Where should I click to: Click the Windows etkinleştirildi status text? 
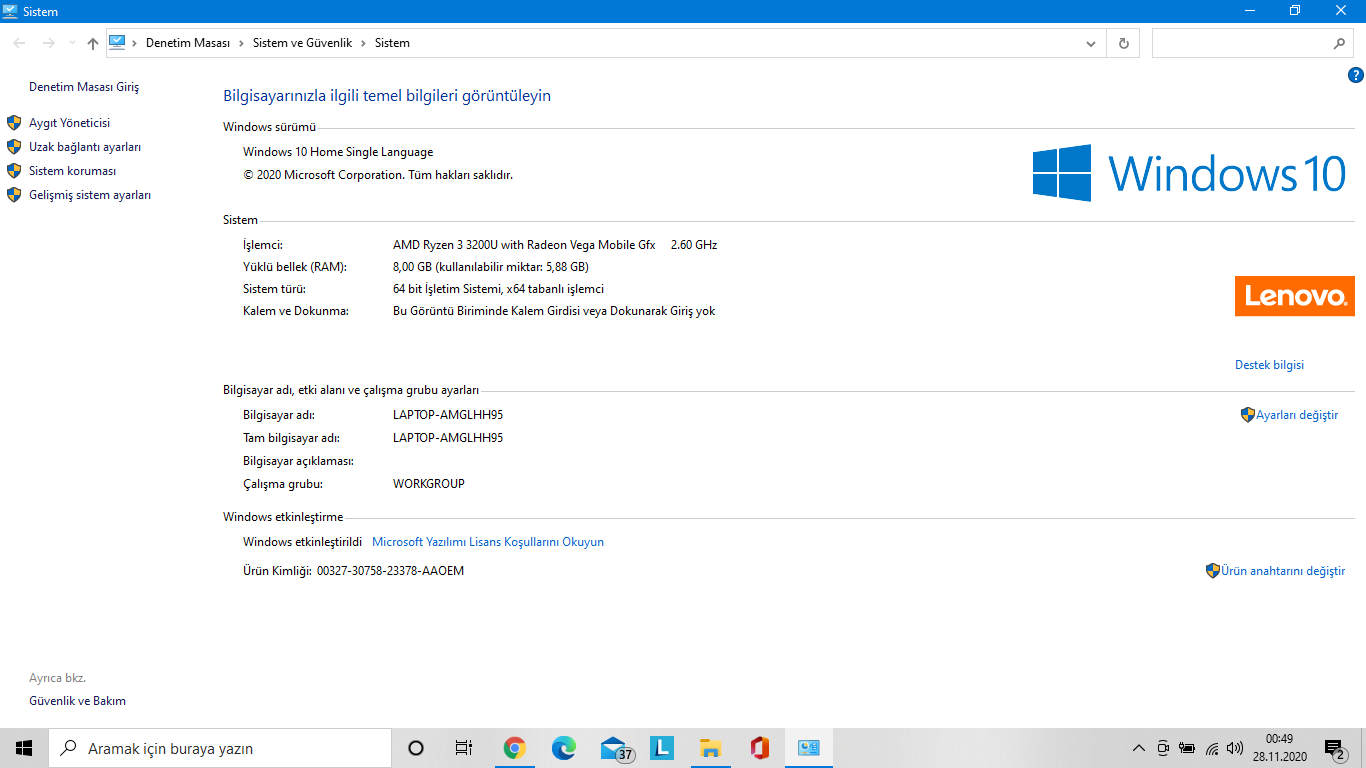(302, 542)
